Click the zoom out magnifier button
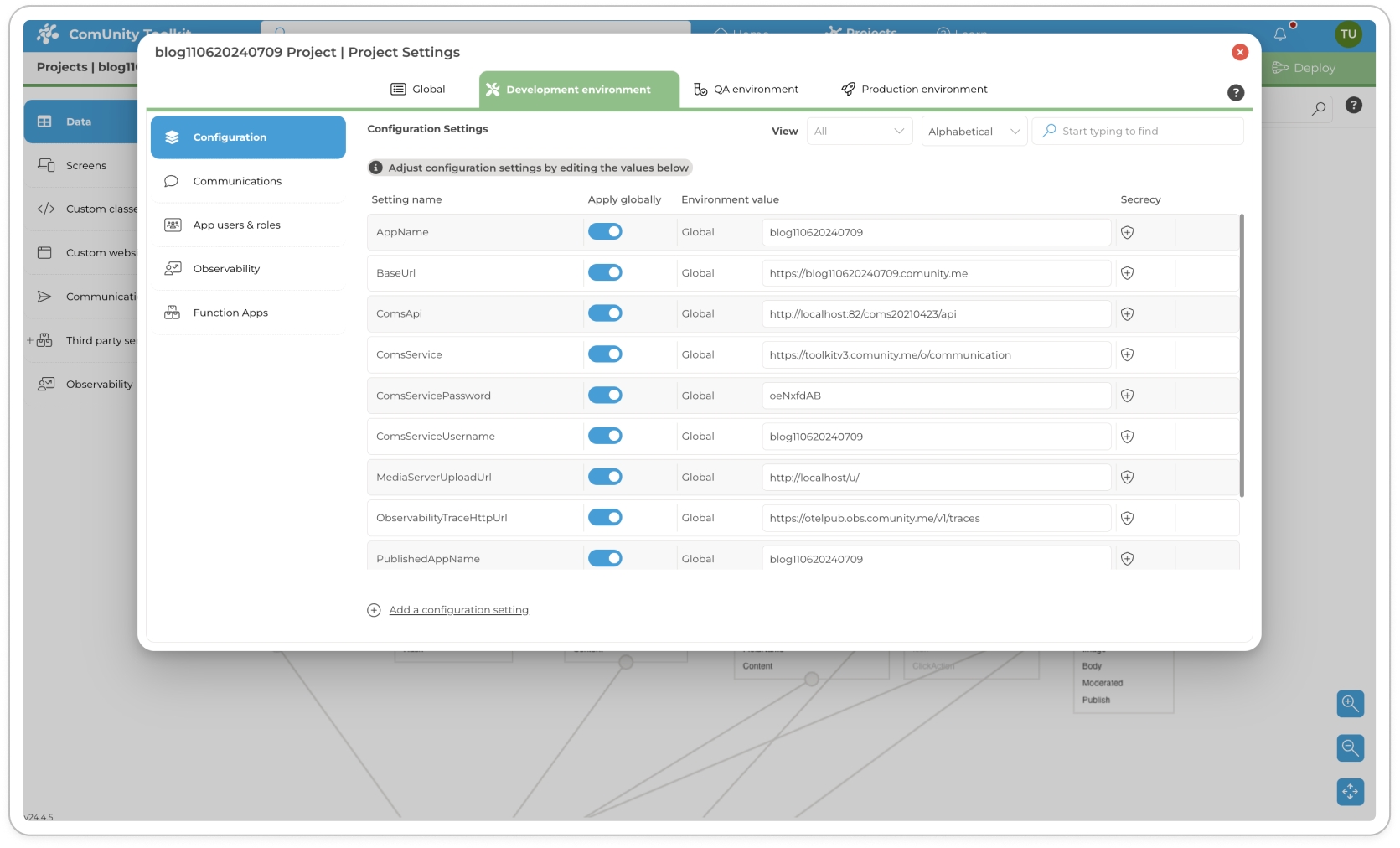The image size is (1400, 848). [x=1350, y=747]
